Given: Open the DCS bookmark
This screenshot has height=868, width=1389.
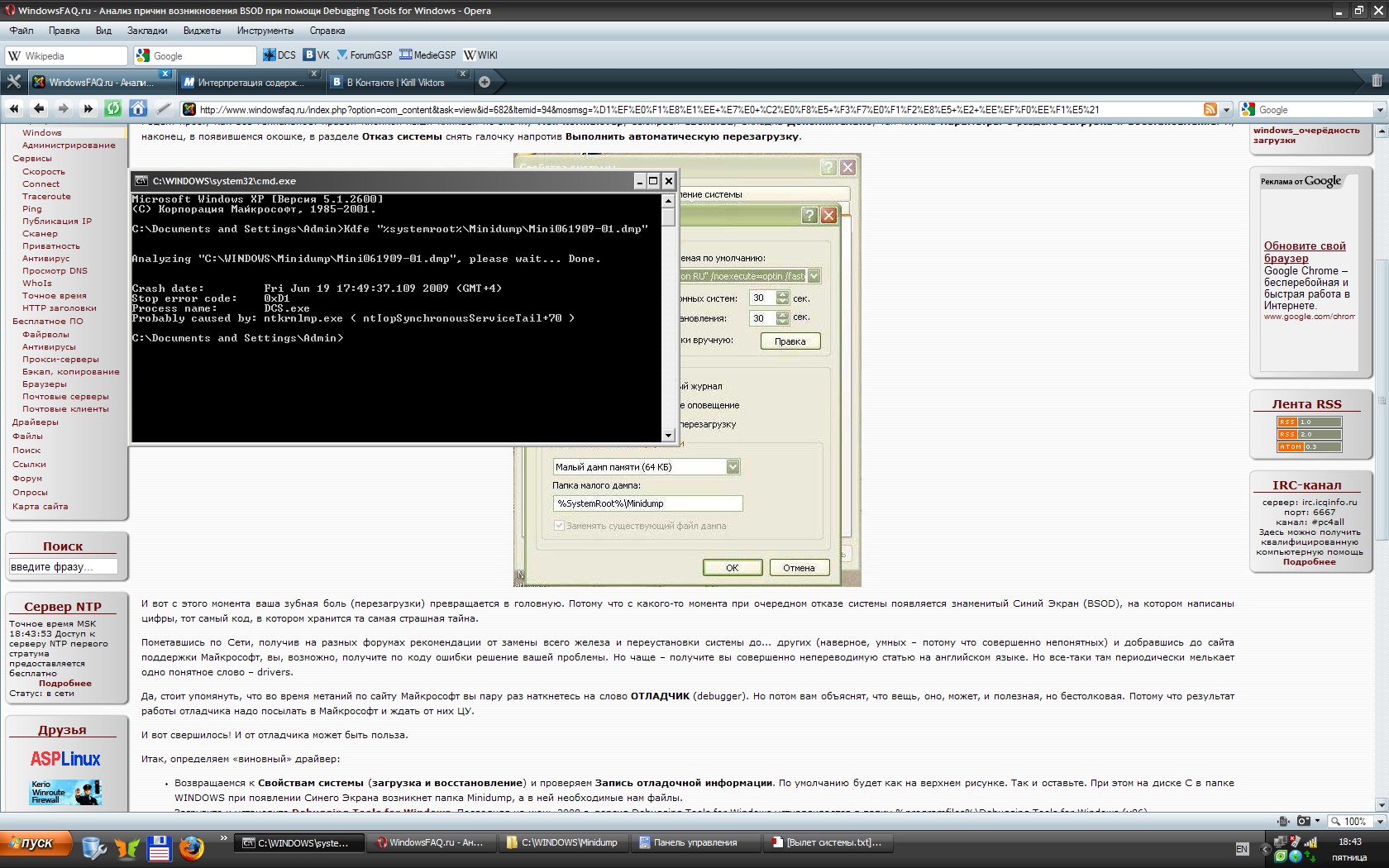Looking at the screenshot, I should point(279,55).
